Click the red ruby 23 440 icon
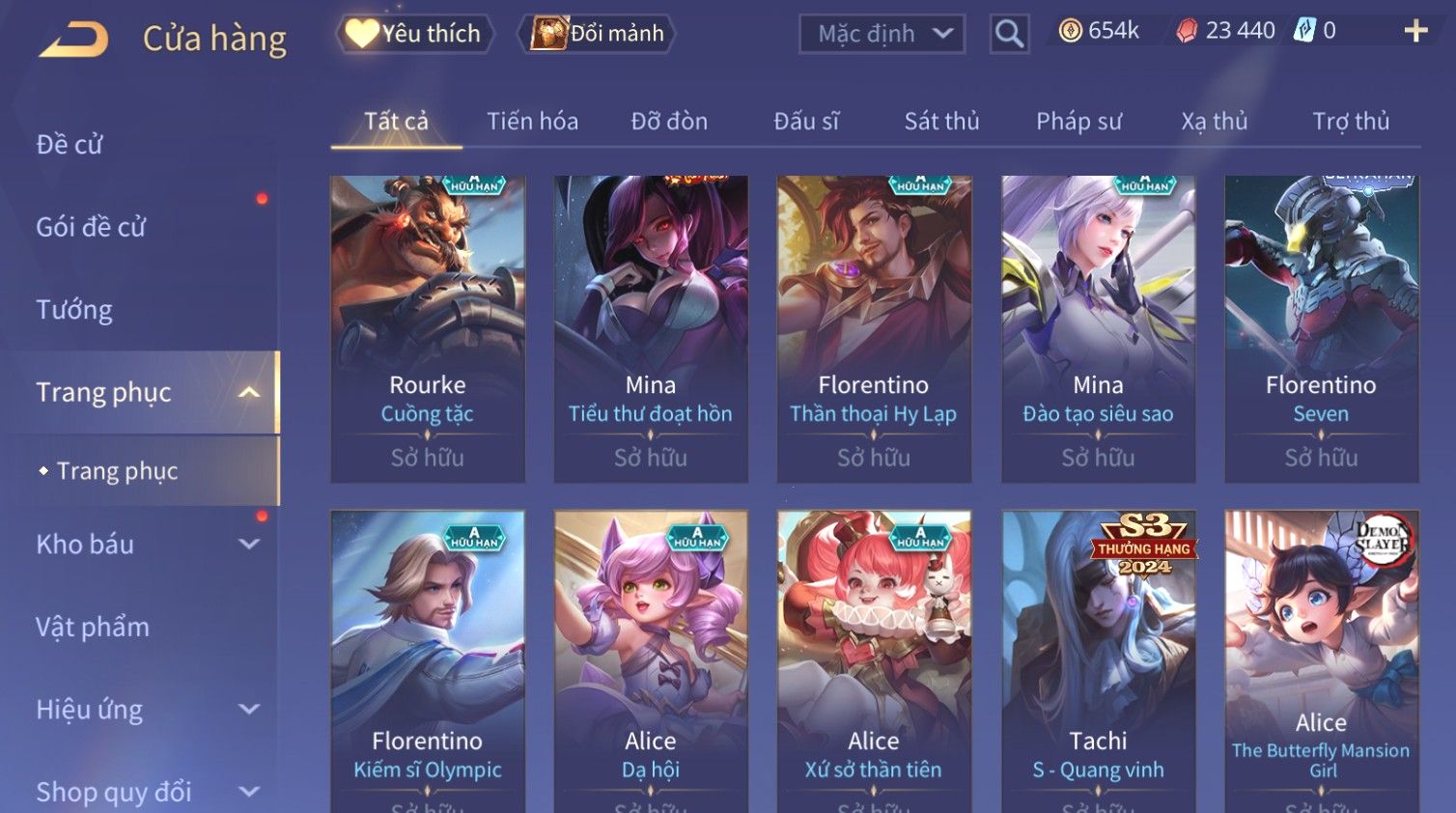 pyautogui.click(x=1187, y=31)
